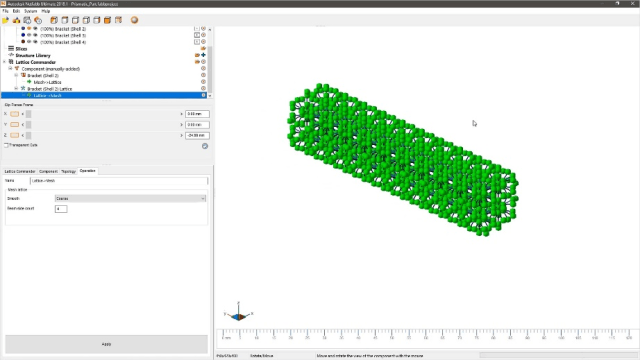This screenshot has width=640, height=360.
Task: Click the Name input field
Action: pos(119,180)
